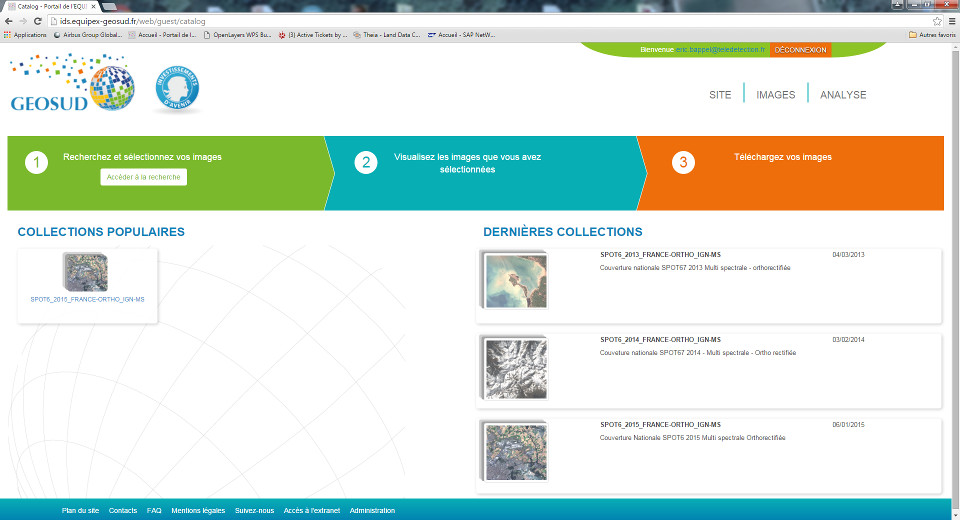Click the Contacts link in the footer
This screenshot has height=520, width=960.
tap(123, 511)
